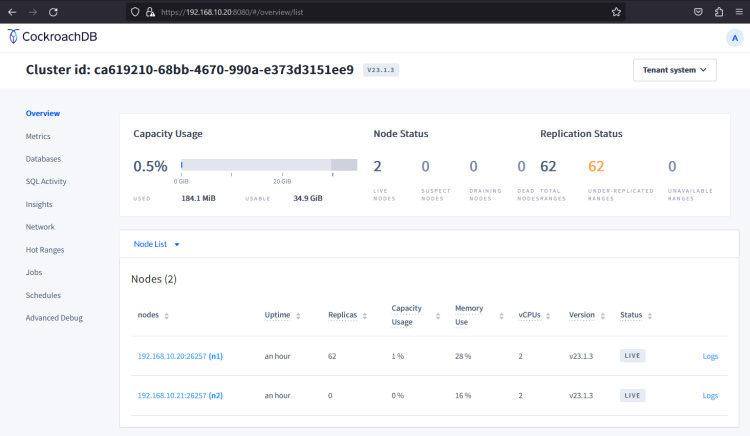
Task: Click the capacity usage bar
Action: pos(268,164)
